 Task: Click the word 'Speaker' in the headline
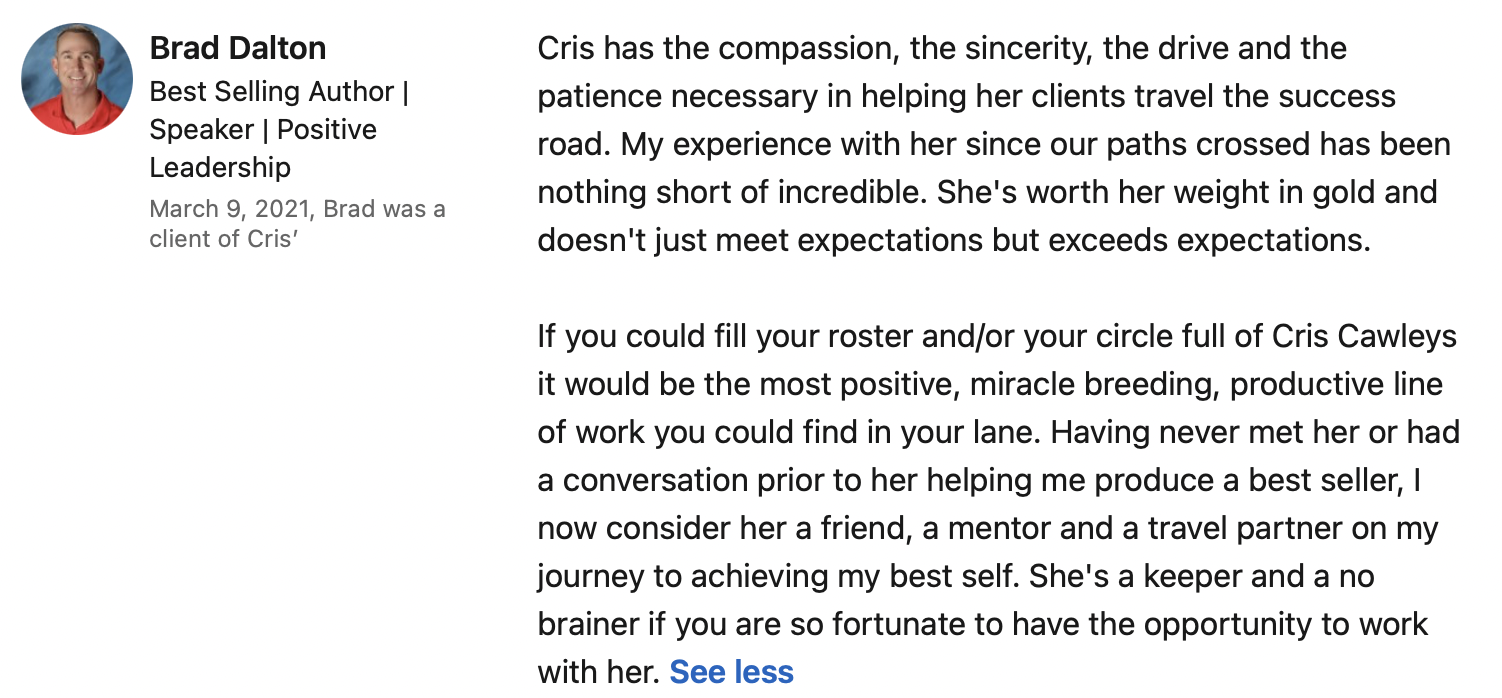(201, 130)
